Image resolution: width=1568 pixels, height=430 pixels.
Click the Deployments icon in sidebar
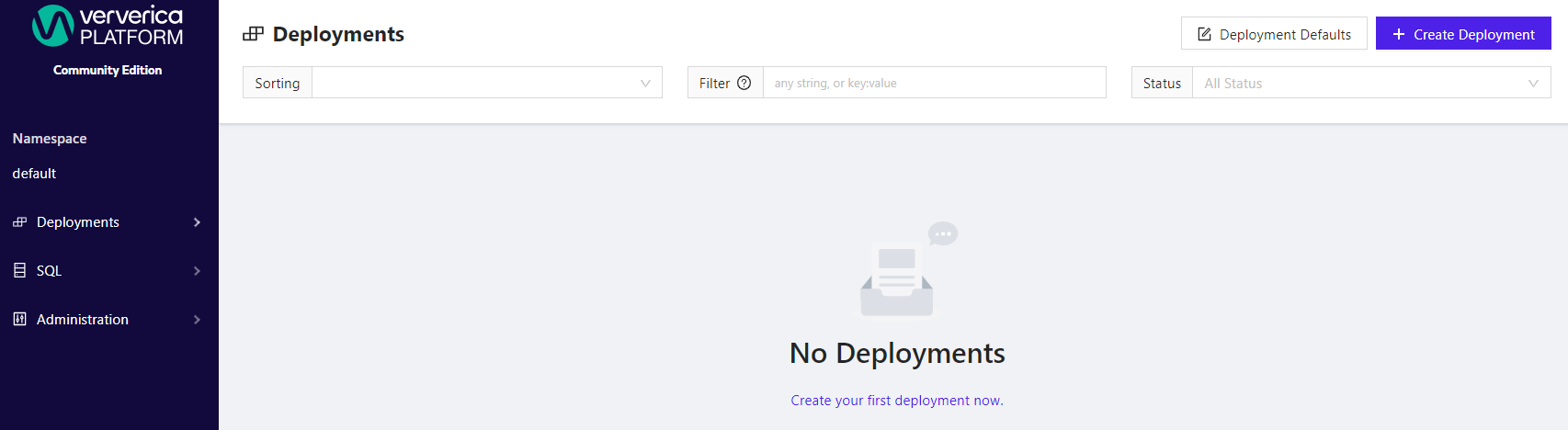[x=19, y=222]
